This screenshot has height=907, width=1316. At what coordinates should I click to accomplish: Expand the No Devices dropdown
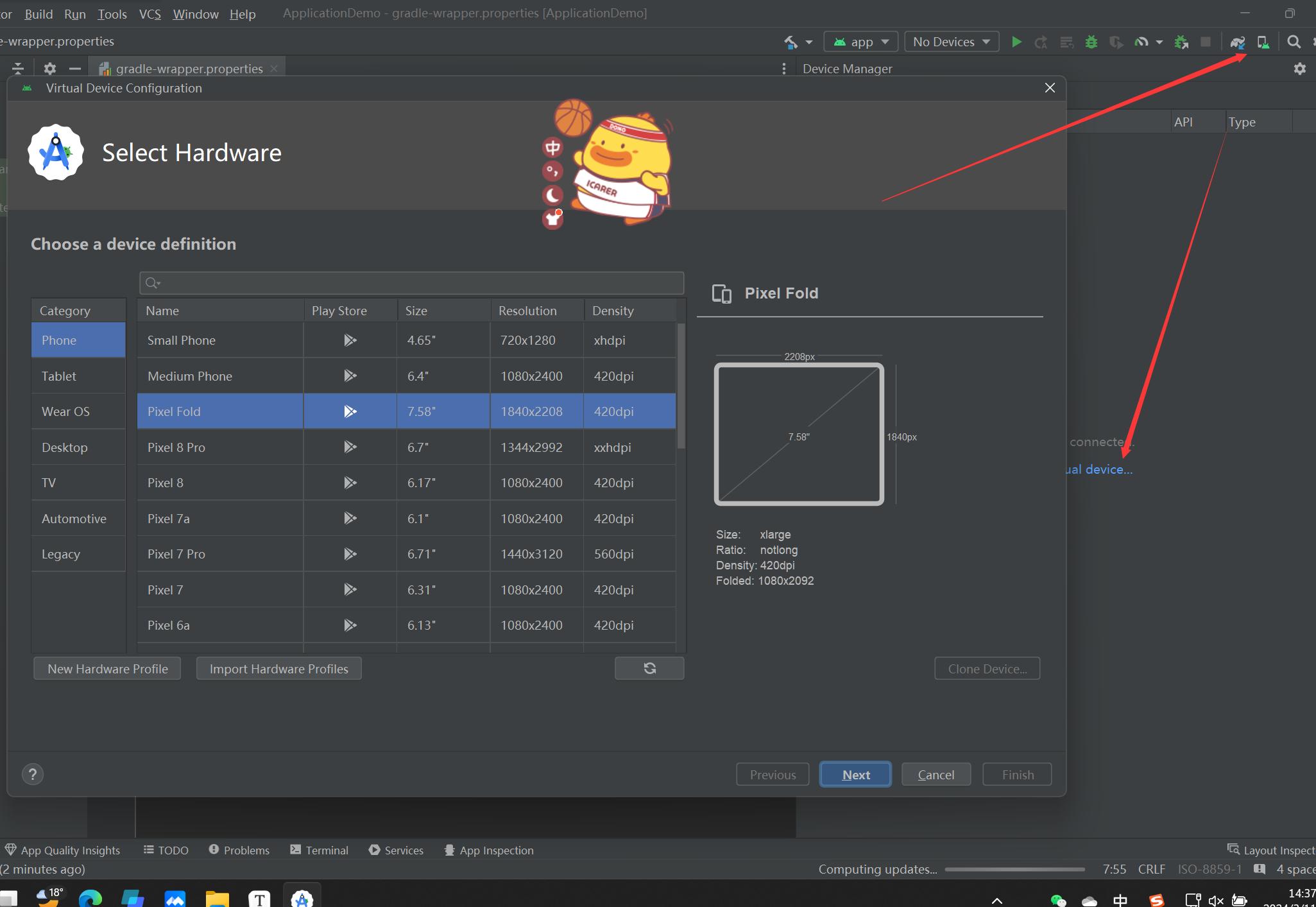tap(951, 42)
